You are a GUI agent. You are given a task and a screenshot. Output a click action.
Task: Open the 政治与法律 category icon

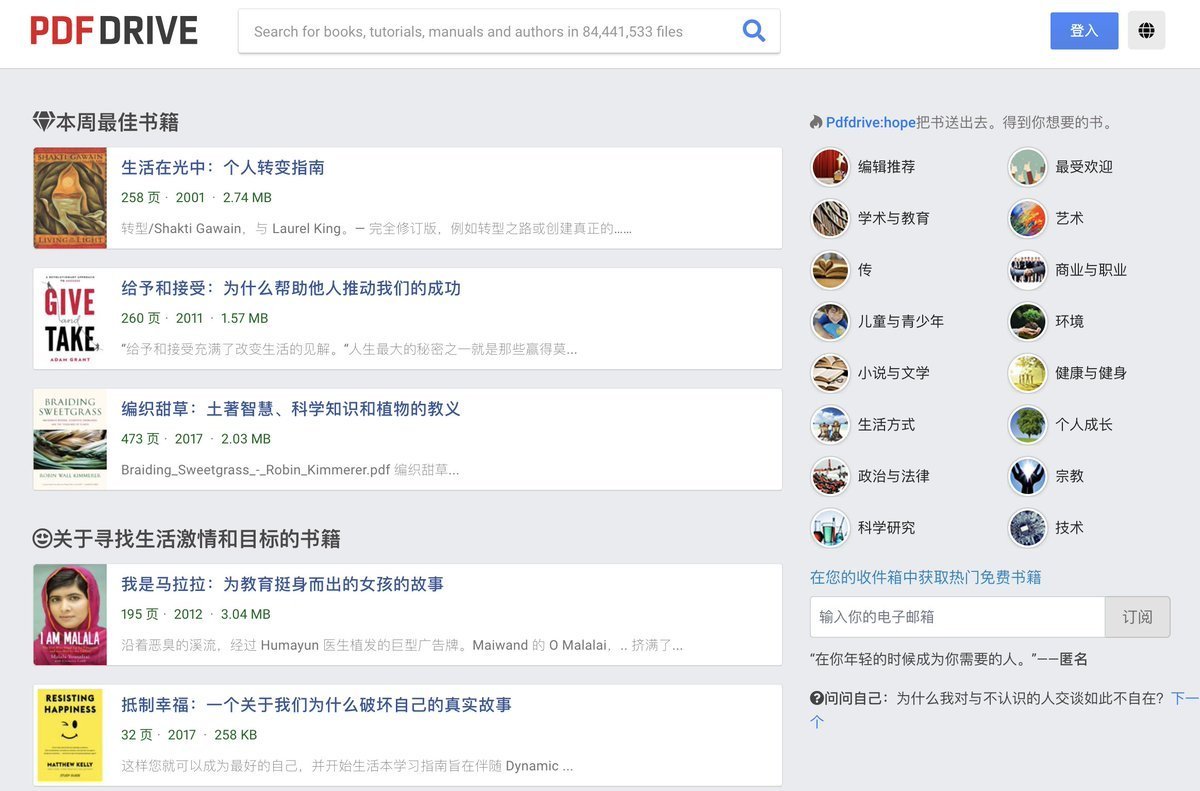[829, 476]
